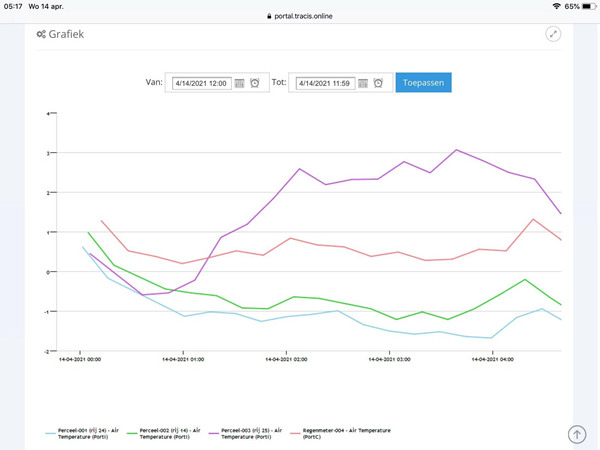Click the expand chart fullscreen icon
600x450 pixels.
click(554, 34)
